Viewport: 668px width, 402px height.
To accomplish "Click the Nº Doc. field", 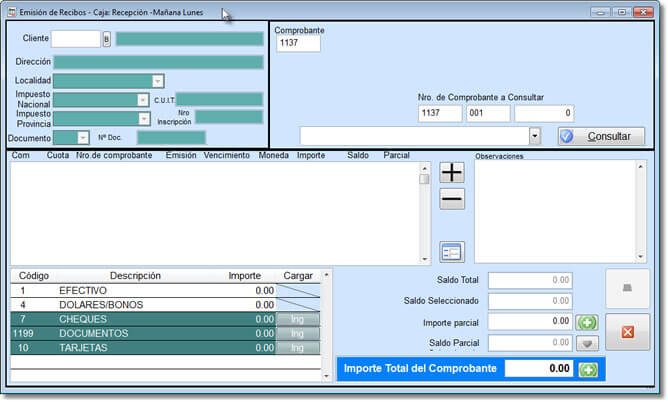I will (x=171, y=138).
